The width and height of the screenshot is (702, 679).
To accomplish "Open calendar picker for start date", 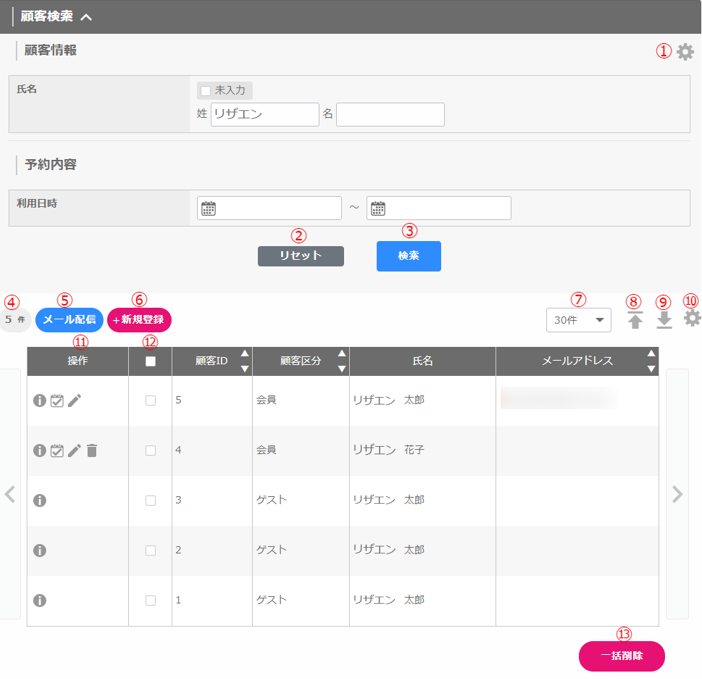I will [x=209, y=209].
